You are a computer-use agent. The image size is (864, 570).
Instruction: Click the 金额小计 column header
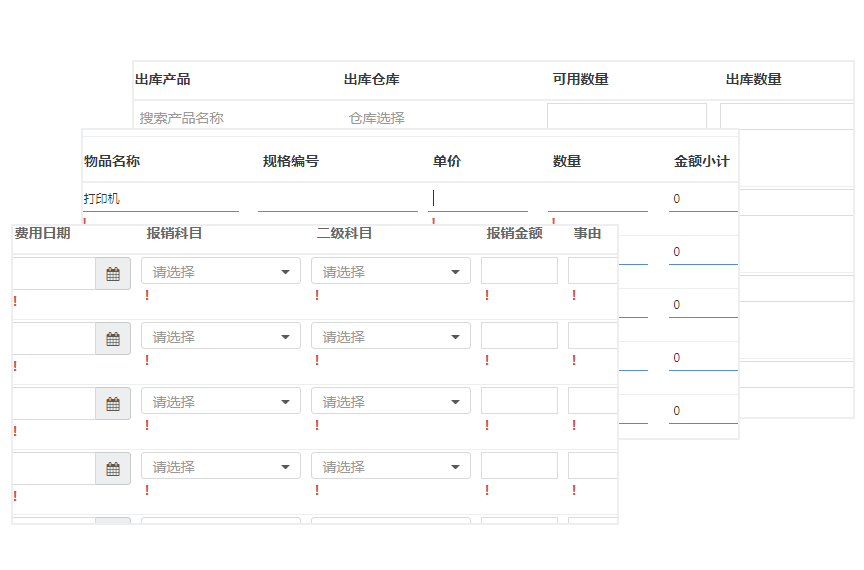pos(701,161)
